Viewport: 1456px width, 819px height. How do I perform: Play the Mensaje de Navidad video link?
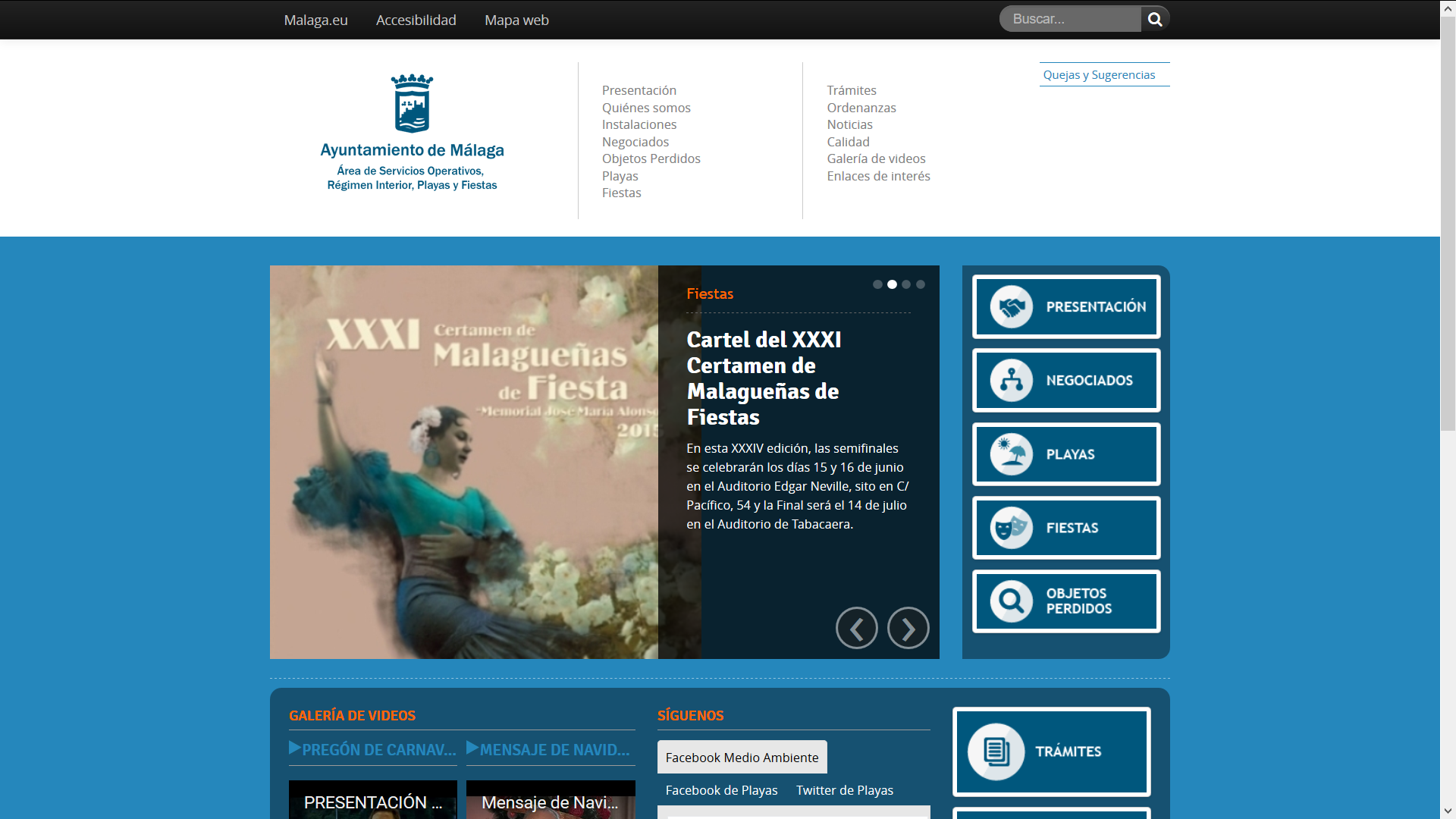(549, 749)
